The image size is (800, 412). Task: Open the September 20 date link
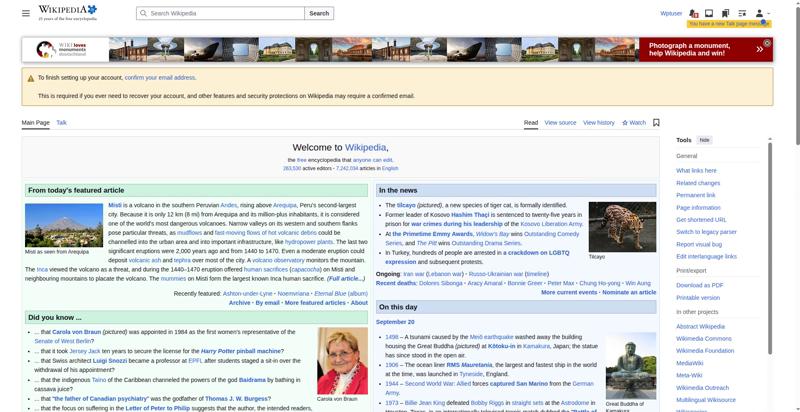395,322
